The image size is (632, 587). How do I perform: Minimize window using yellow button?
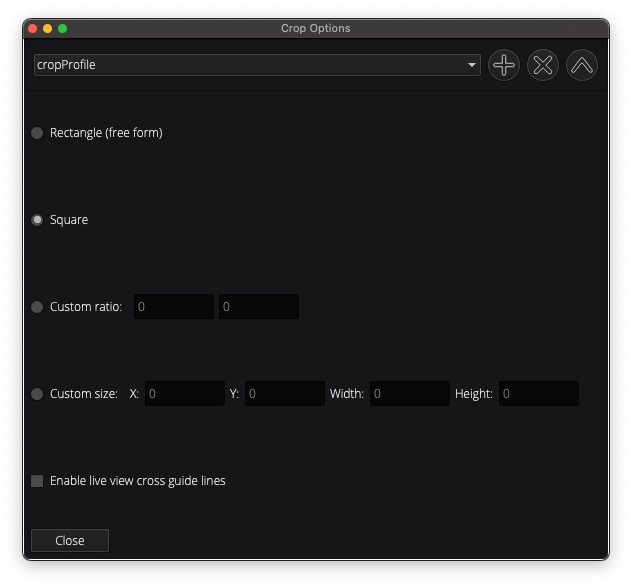tap(48, 29)
